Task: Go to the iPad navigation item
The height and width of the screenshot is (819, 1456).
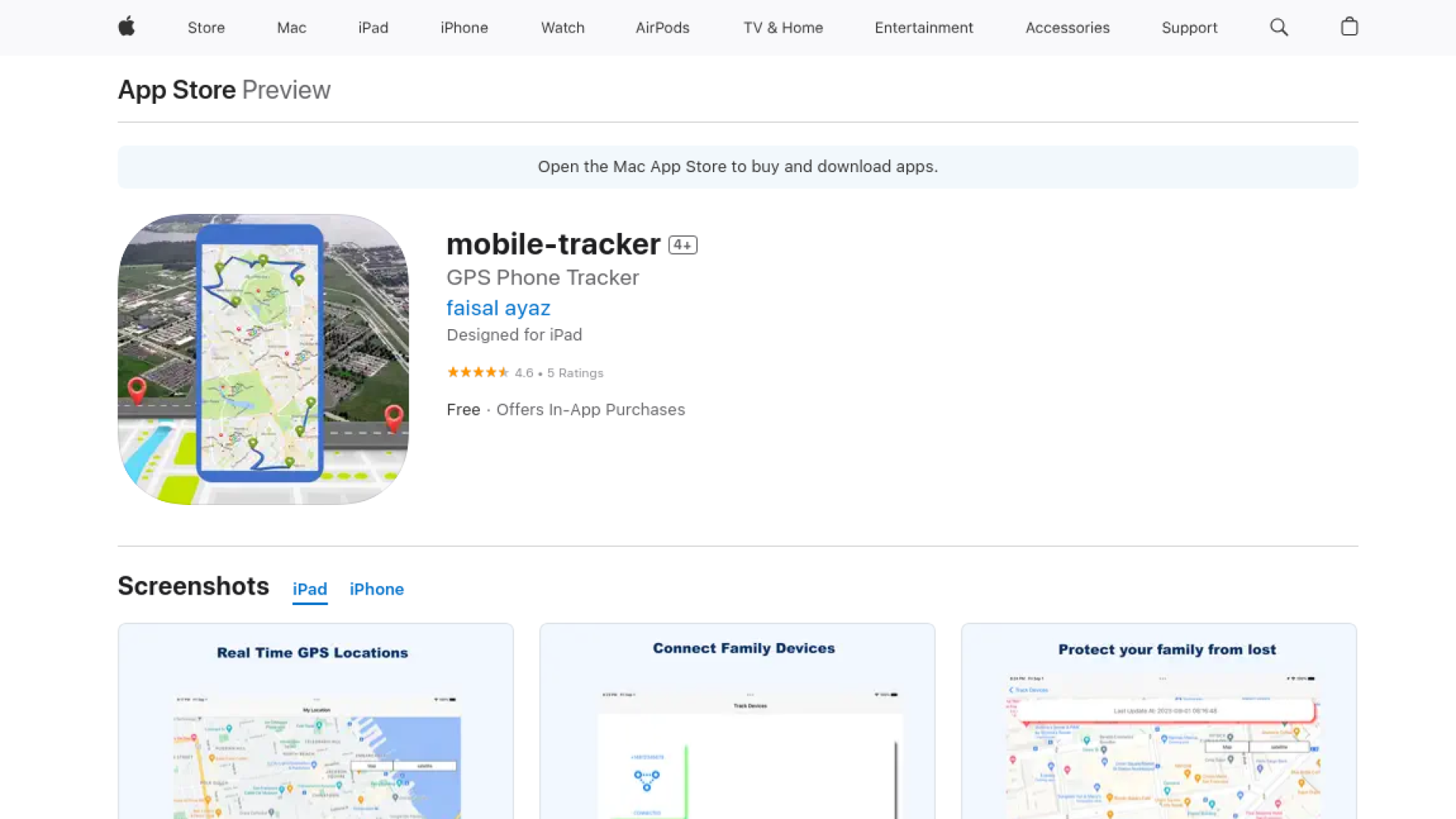Action: click(373, 27)
